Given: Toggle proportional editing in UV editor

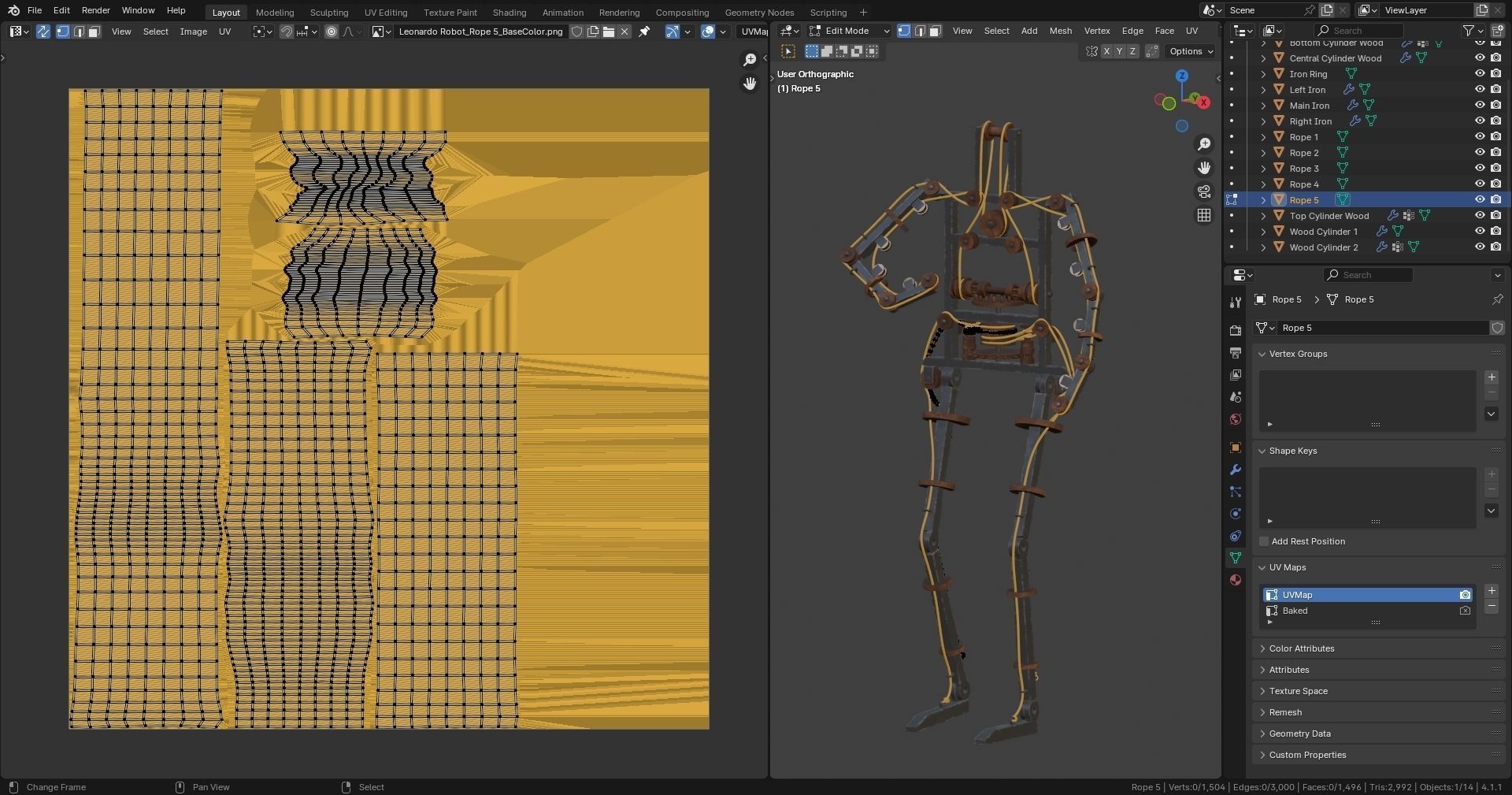Looking at the screenshot, I should pos(332,32).
